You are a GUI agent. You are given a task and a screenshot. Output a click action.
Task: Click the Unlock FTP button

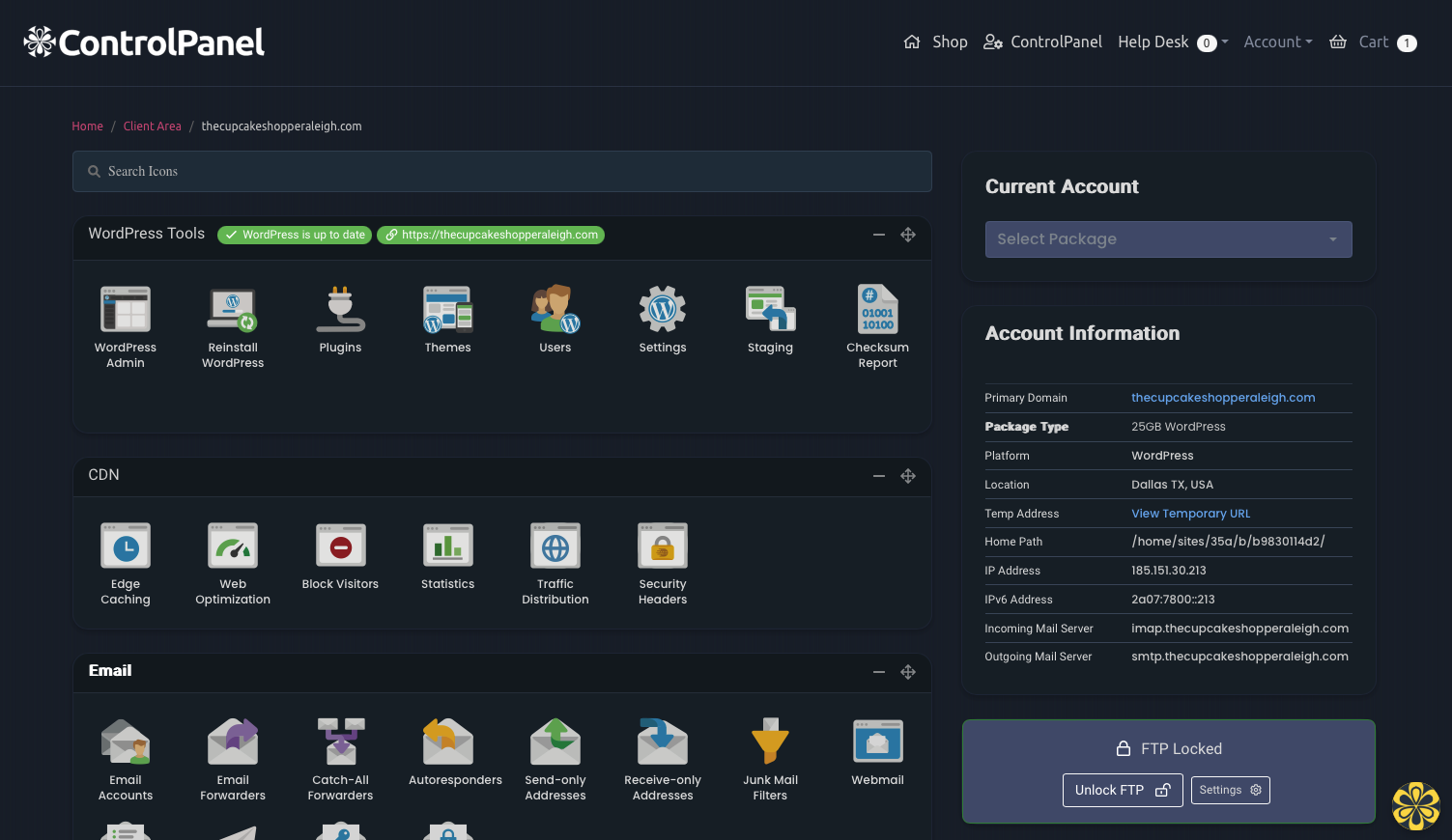pyautogui.click(x=1123, y=790)
